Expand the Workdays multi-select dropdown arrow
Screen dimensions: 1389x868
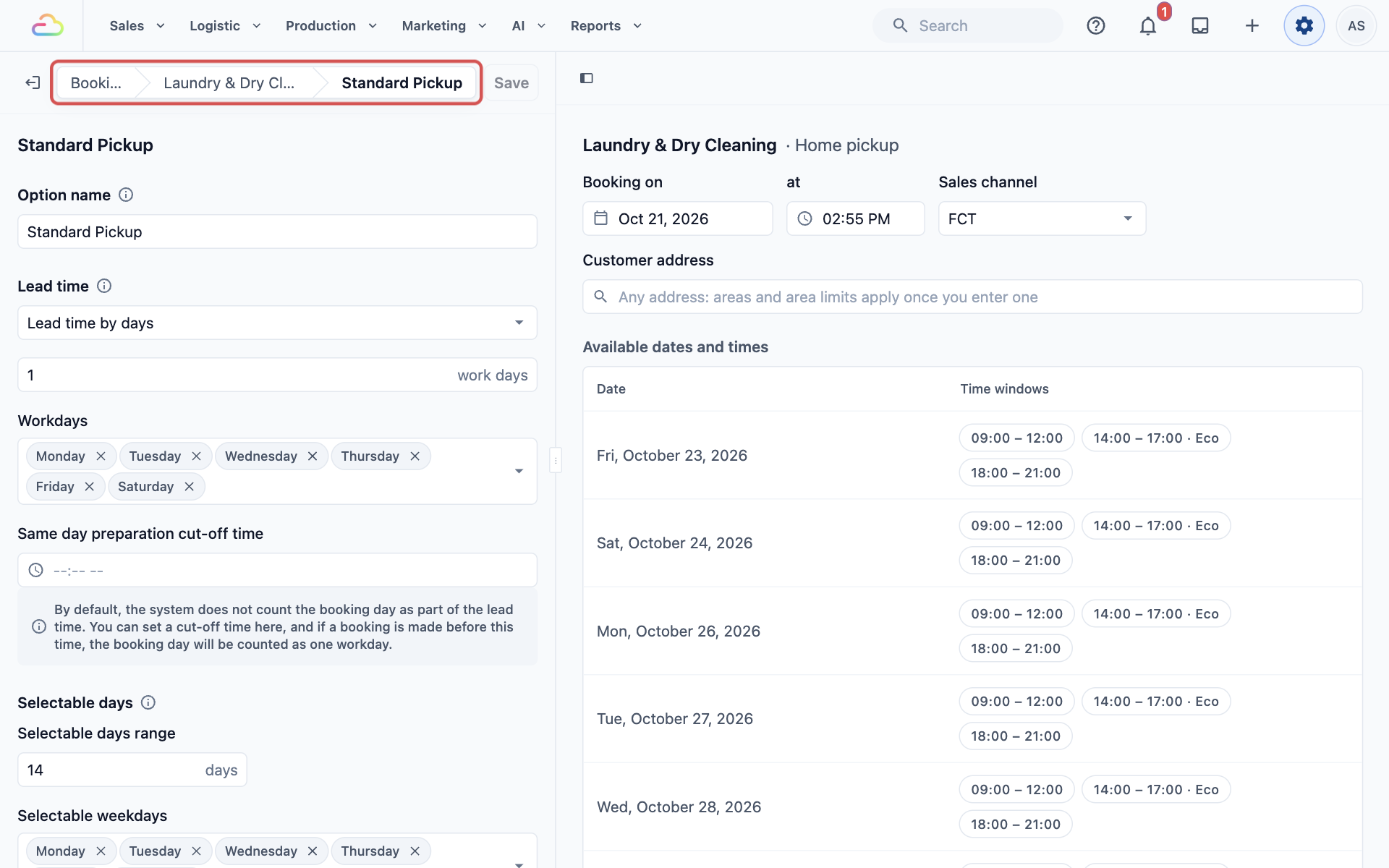tap(519, 471)
